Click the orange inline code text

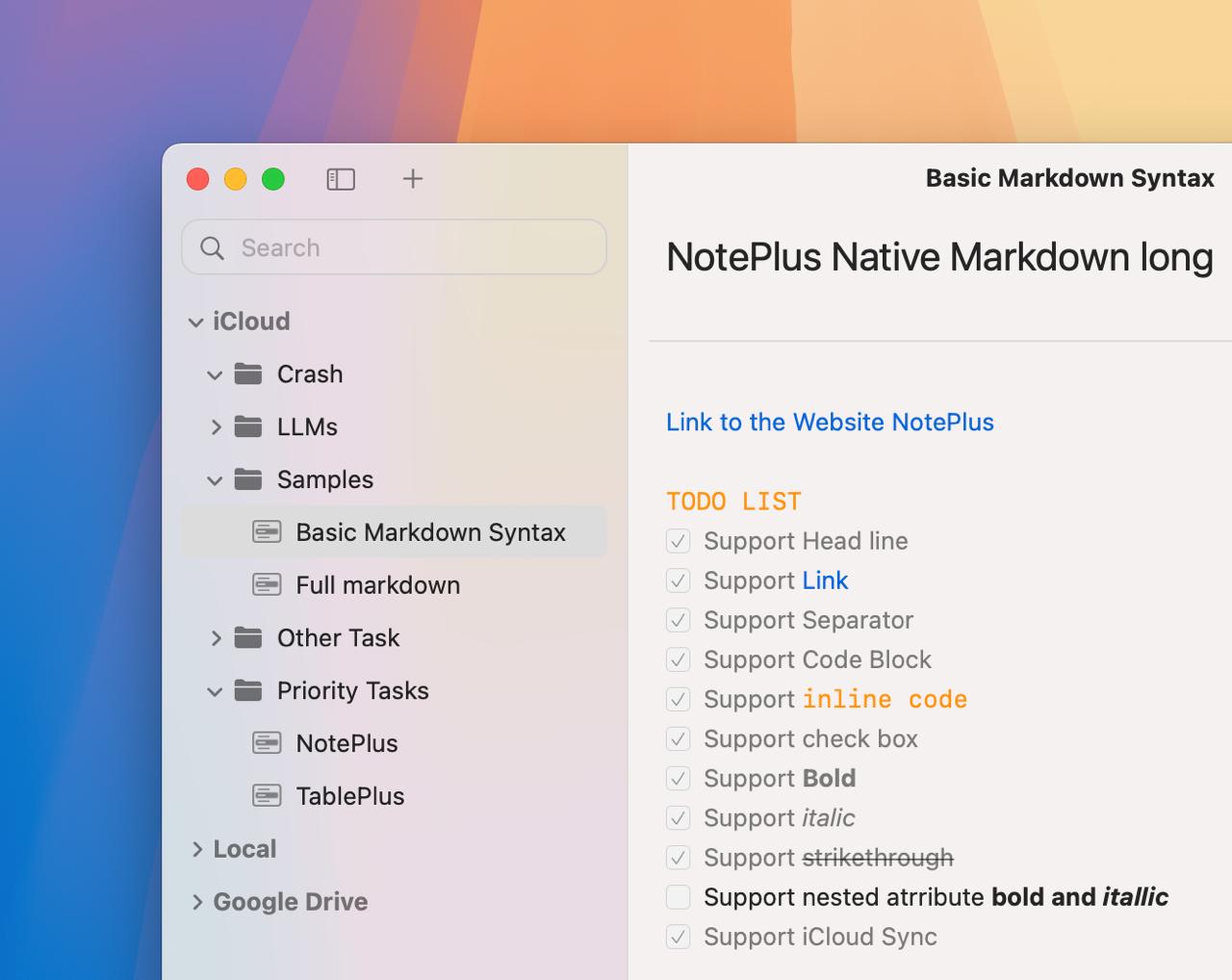point(885,699)
